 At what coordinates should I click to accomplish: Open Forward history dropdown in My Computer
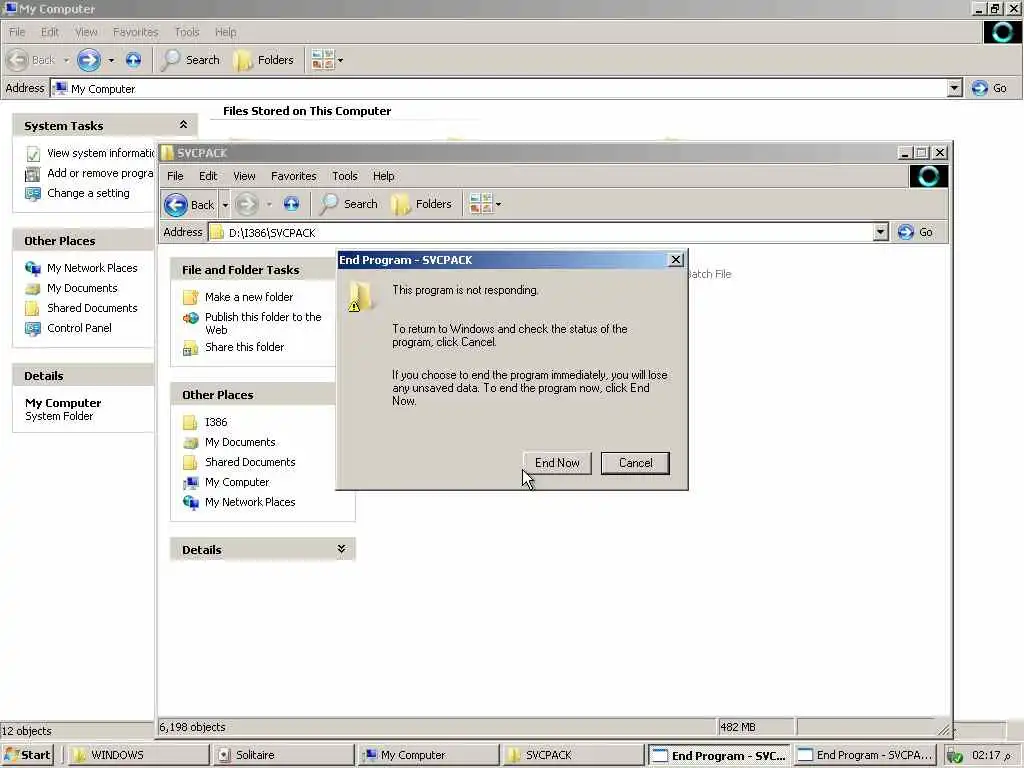pos(111,60)
